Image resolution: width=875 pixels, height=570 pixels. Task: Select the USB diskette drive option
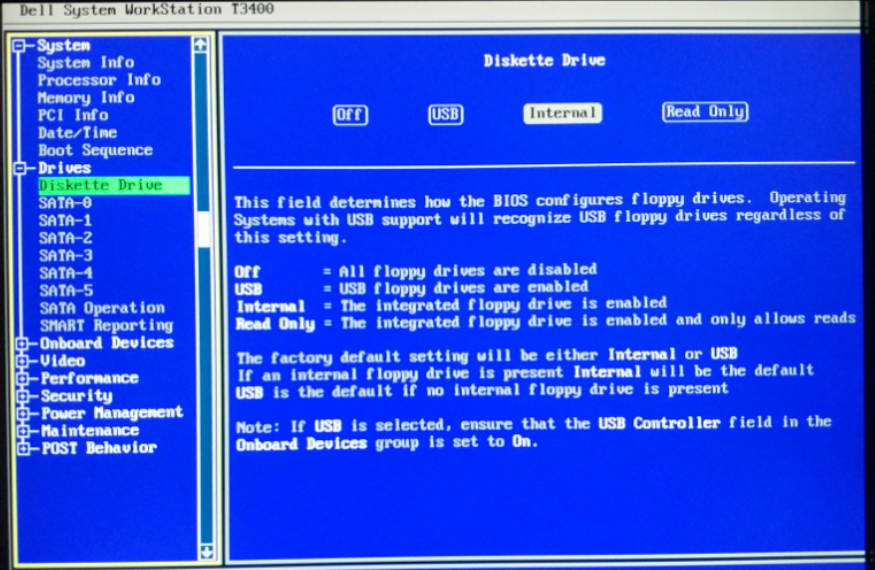point(445,114)
